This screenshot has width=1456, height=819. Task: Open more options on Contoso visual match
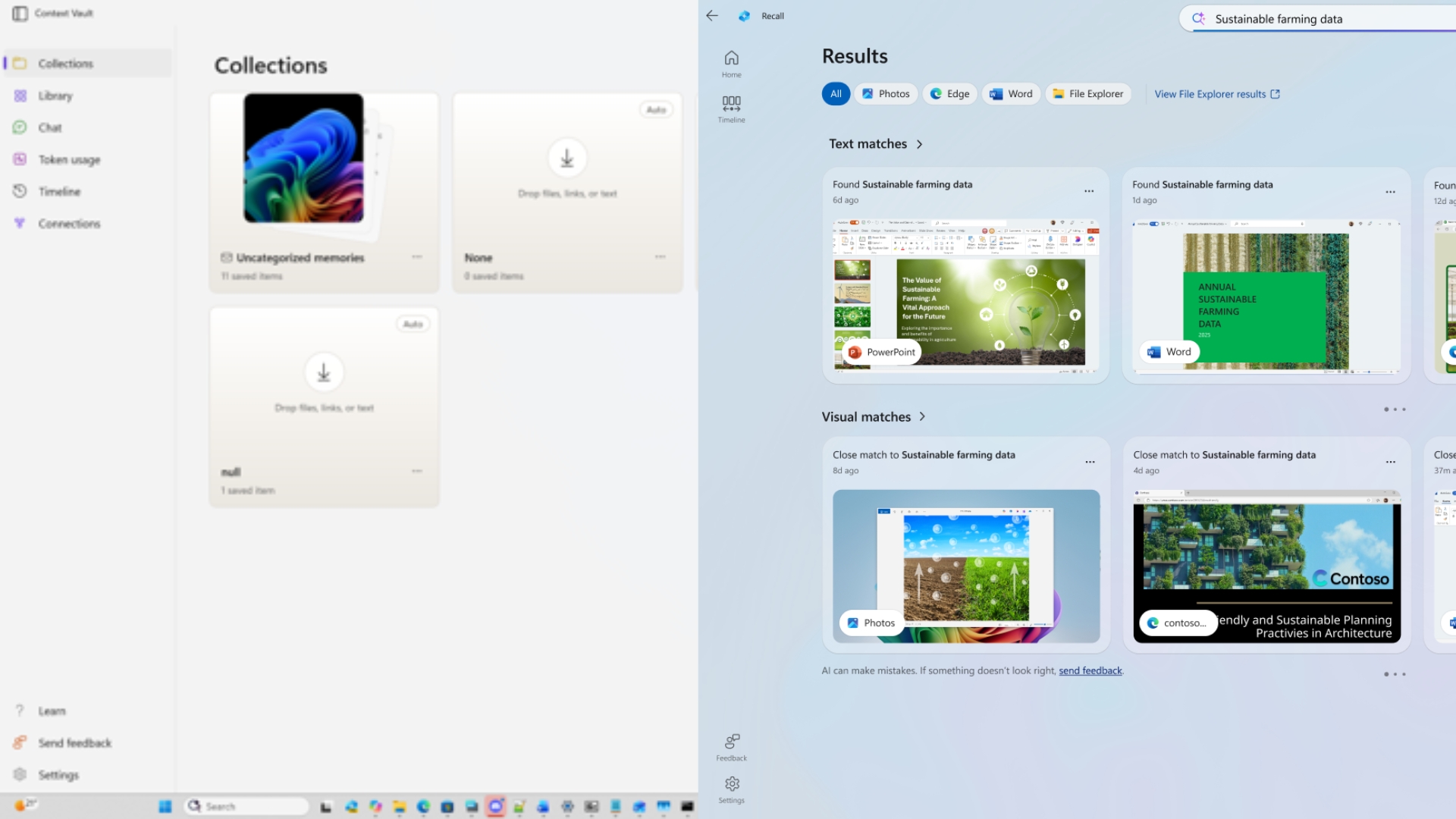[x=1390, y=462]
